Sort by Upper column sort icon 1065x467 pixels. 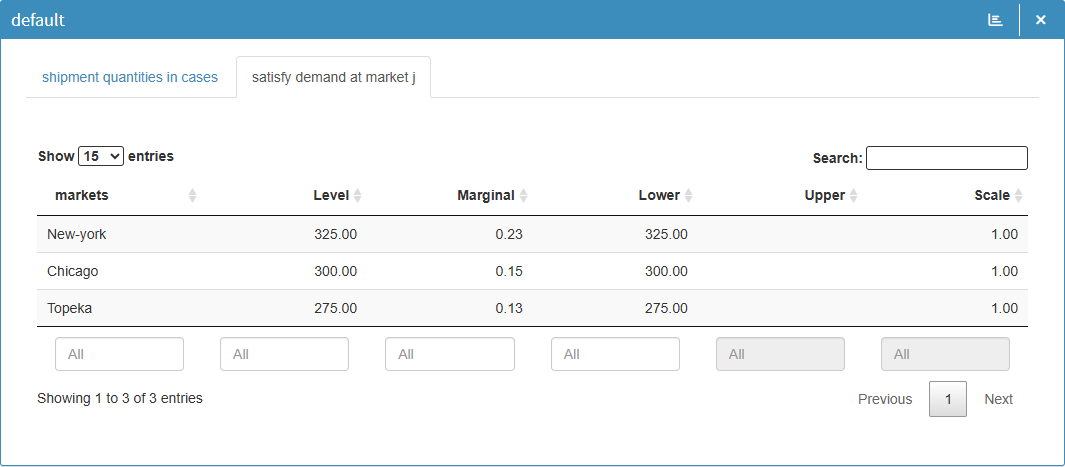click(x=853, y=196)
